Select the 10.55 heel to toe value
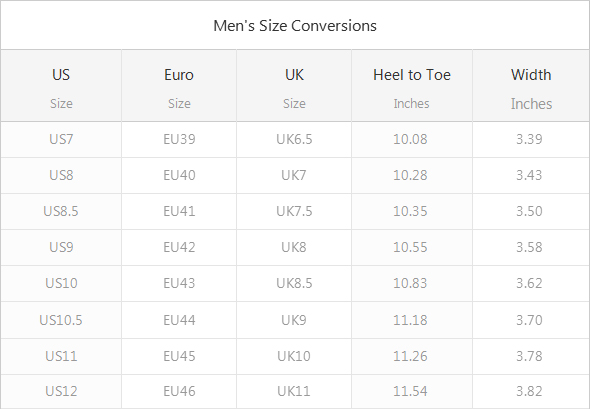 (410, 247)
